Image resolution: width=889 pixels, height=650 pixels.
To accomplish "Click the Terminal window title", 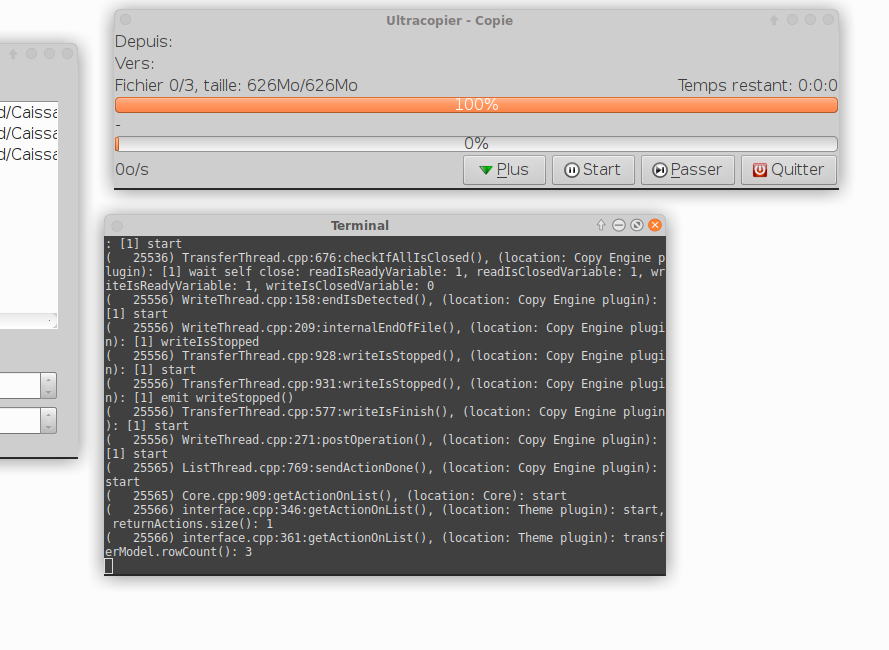I will (360, 226).
